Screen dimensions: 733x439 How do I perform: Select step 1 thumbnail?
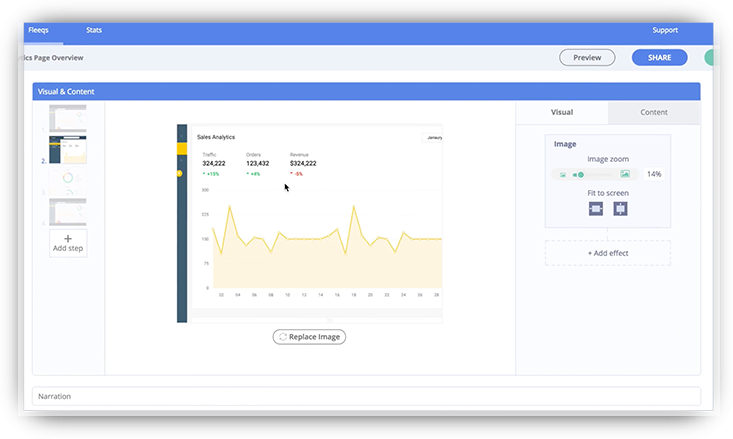point(68,118)
